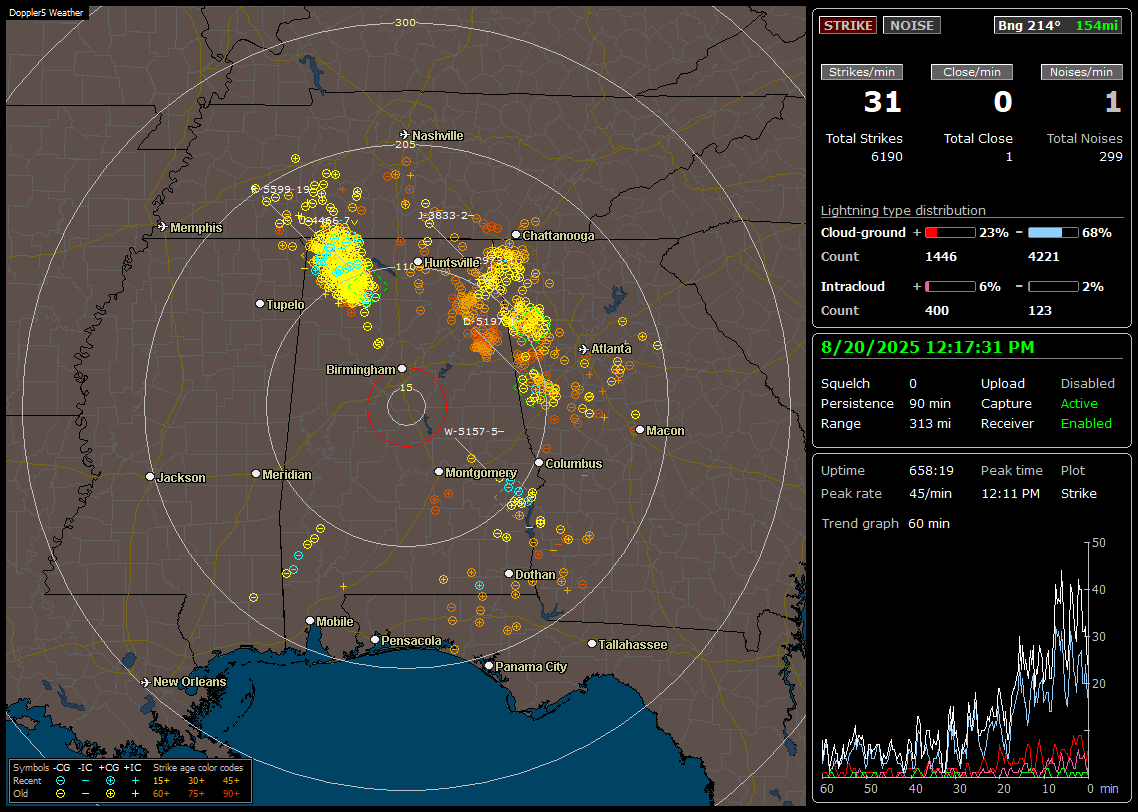Screen dimensions: 1138x812
Task: Adjust the Squelch 0 value
Action: 913,383
